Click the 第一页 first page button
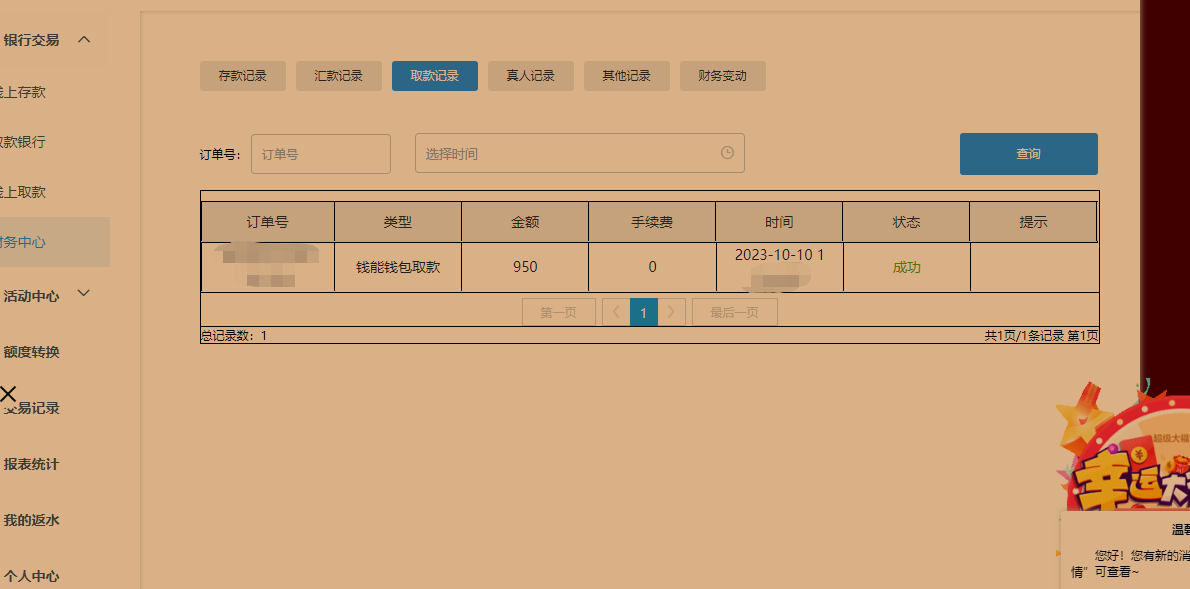 coord(559,313)
